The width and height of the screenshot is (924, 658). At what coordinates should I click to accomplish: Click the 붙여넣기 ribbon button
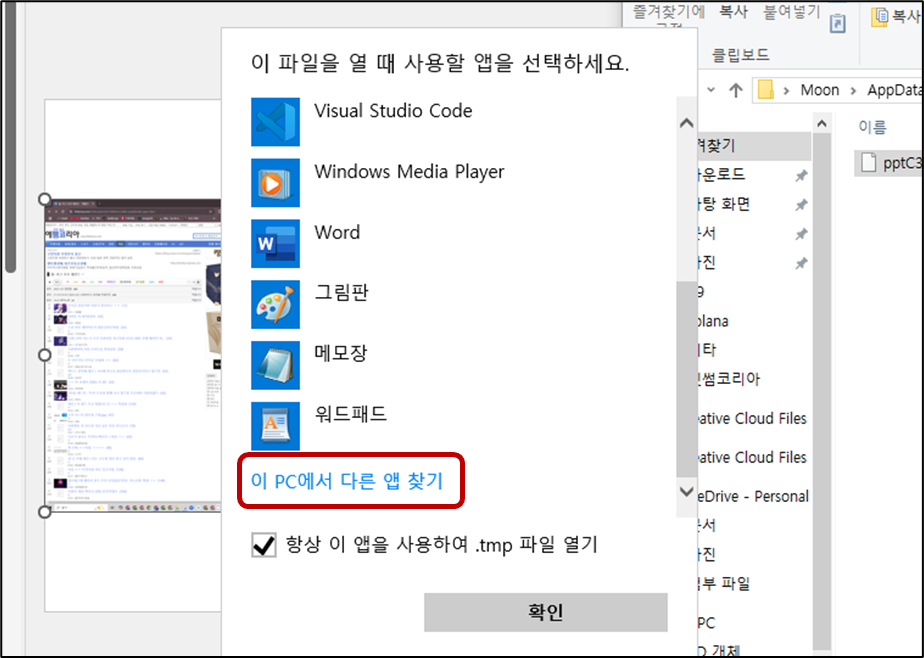pos(792,11)
